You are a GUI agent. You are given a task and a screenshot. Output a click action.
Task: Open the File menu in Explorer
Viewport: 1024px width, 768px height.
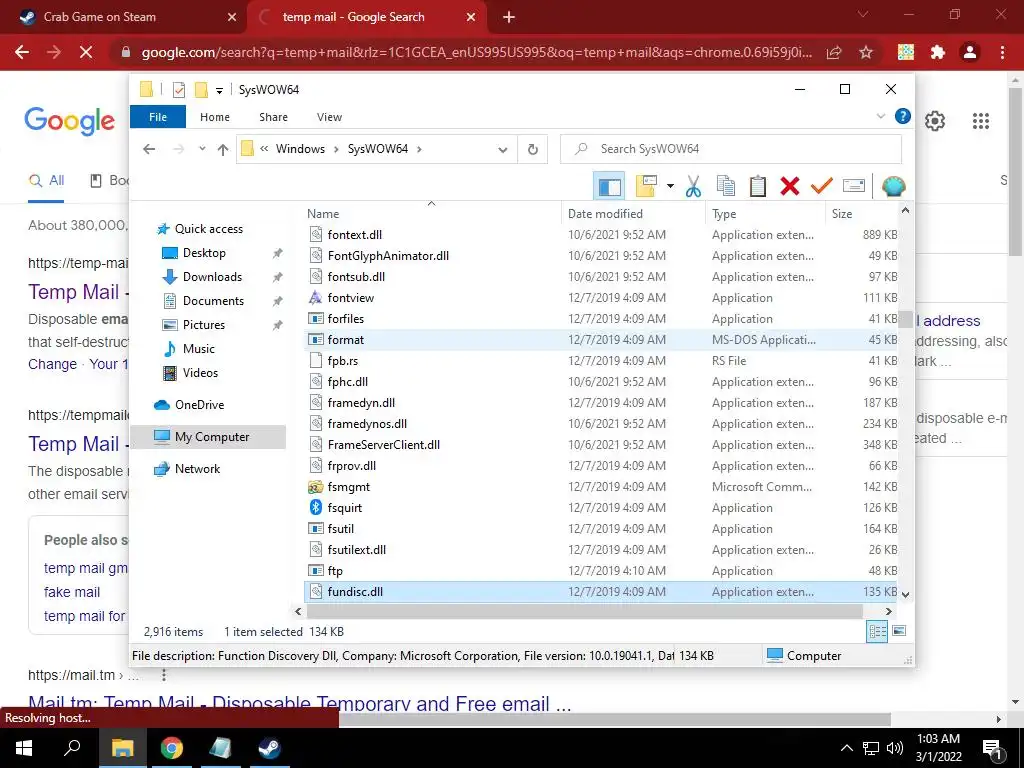click(158, 117)
